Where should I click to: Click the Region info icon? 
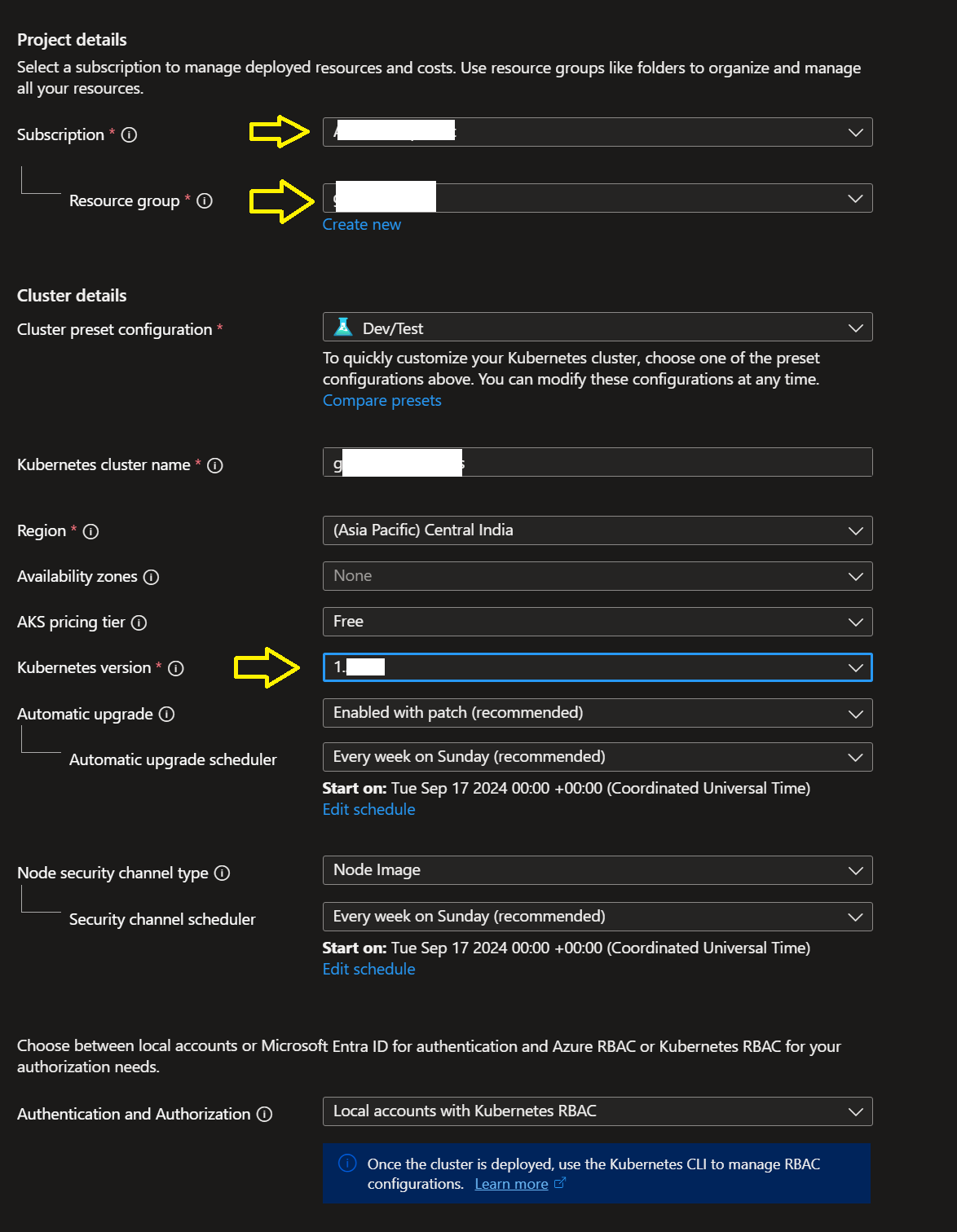pyautogui.click(x=91, y=531)
